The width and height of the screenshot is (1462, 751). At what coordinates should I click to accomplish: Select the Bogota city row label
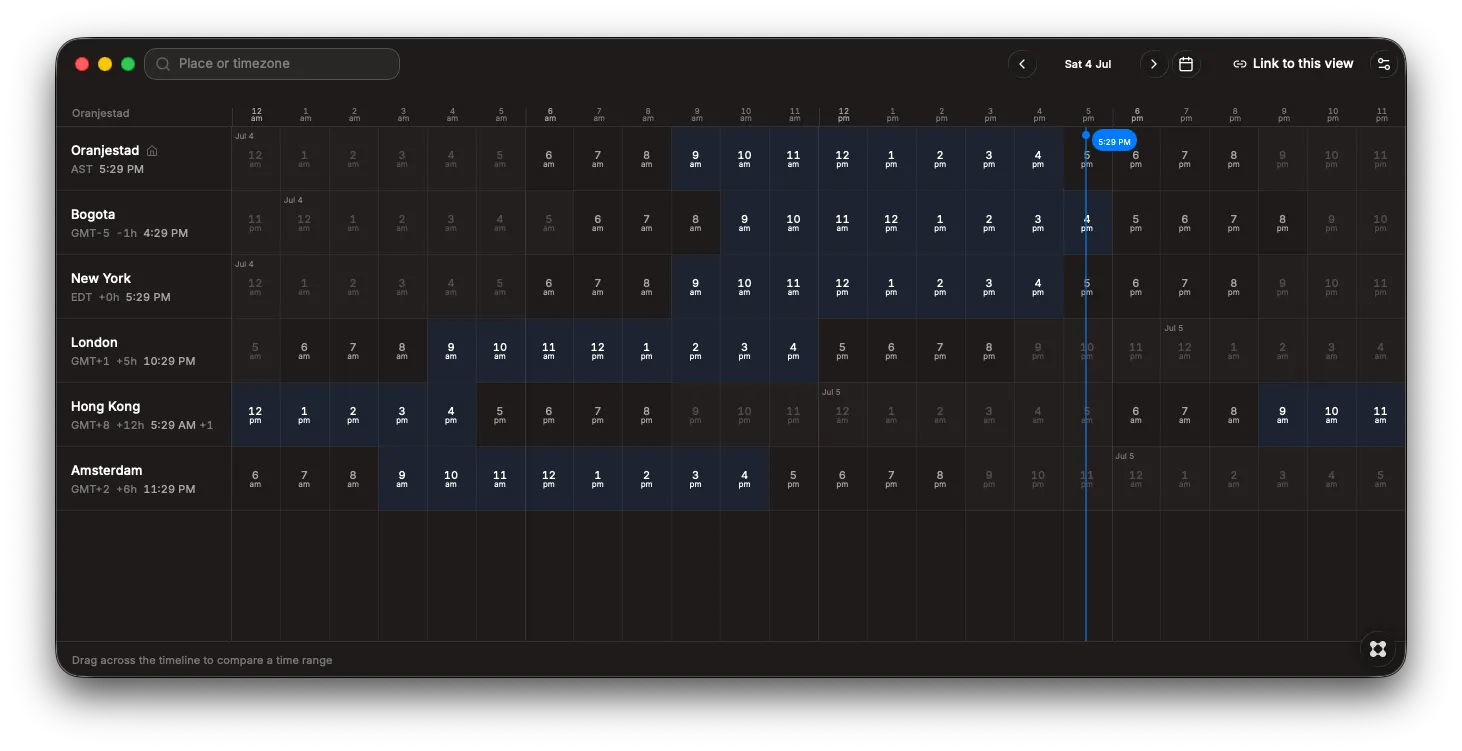point(93,215)
